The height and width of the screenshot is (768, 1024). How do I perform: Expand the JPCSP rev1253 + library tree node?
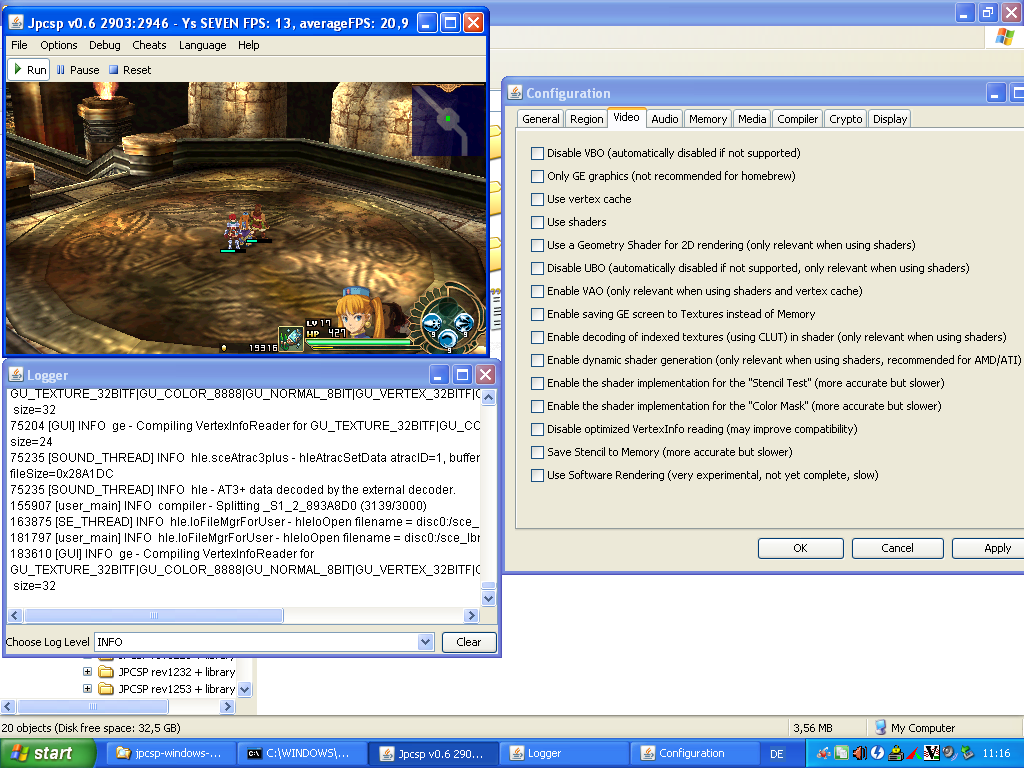tap(88, 689)
